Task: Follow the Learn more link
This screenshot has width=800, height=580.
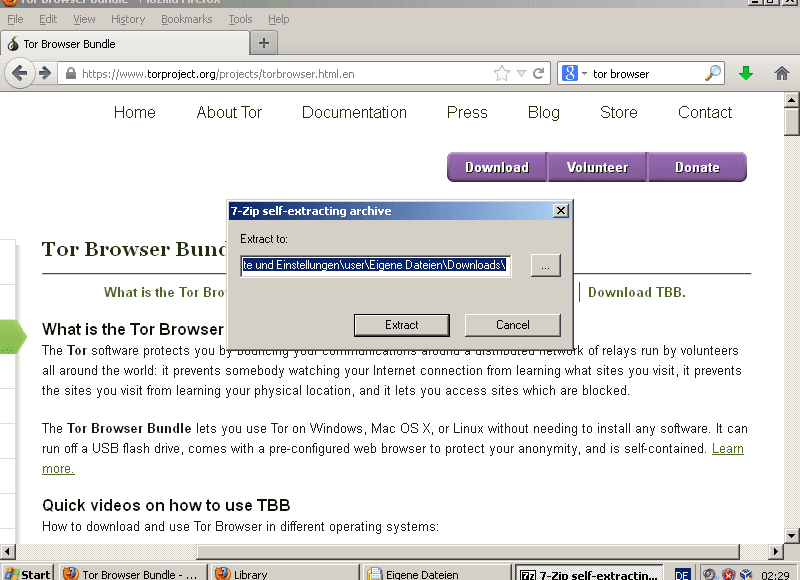Action: (727, 449)
